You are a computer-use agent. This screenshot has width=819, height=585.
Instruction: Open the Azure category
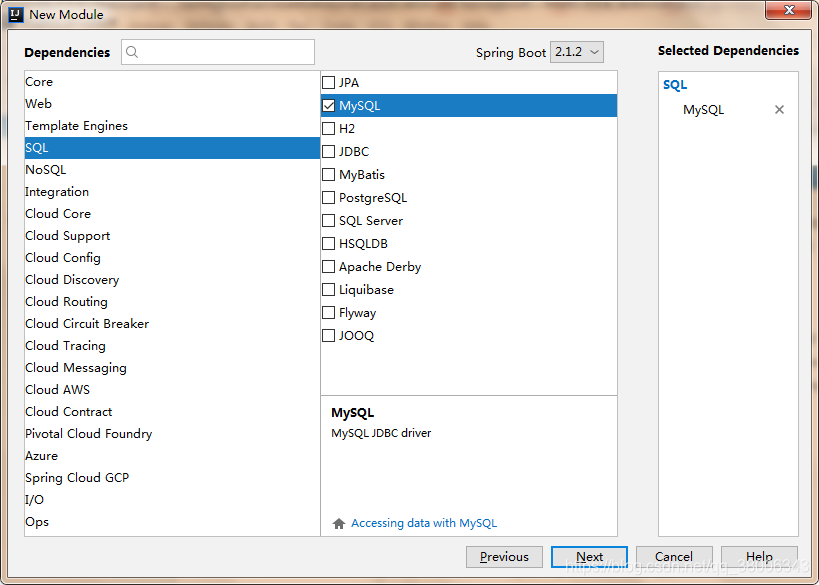pos(172,455)
